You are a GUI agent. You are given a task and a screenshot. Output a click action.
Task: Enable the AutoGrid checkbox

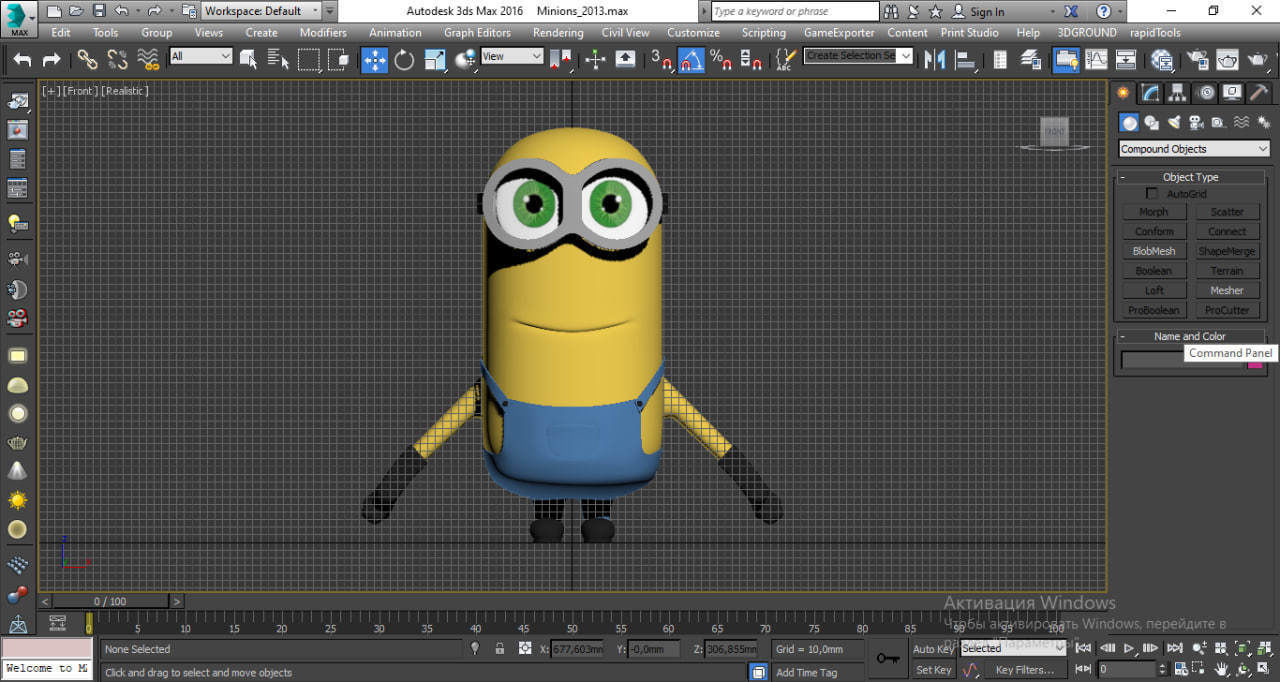click(1152, 194)
